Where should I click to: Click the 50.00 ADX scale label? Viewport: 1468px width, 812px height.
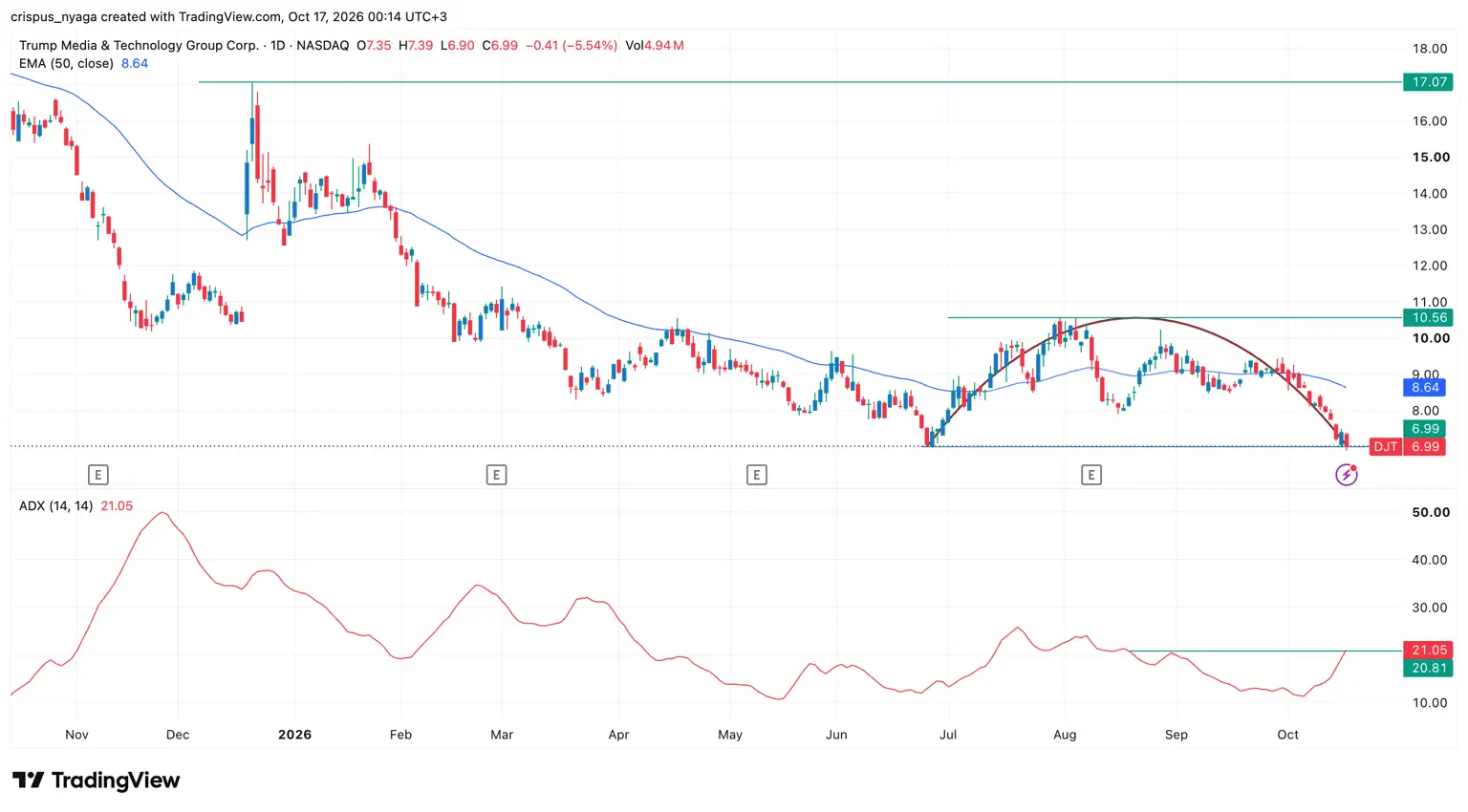[1431, 513]
